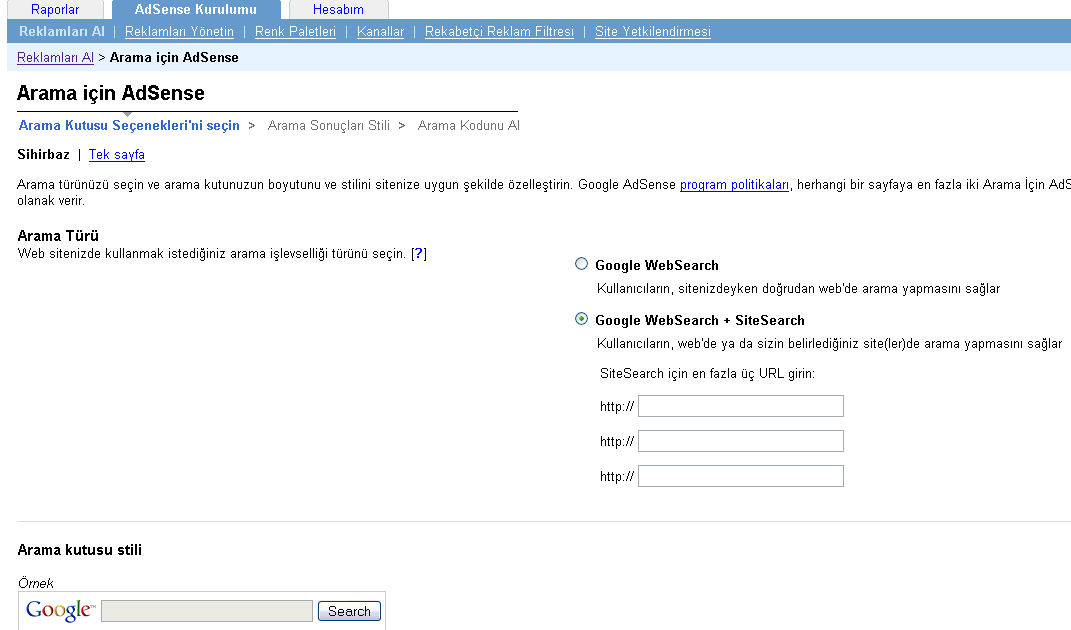This screenshot has height=630, width=1071.
Task: Select the AdSense Kurulumu tab
Action: tap(196, 10)
